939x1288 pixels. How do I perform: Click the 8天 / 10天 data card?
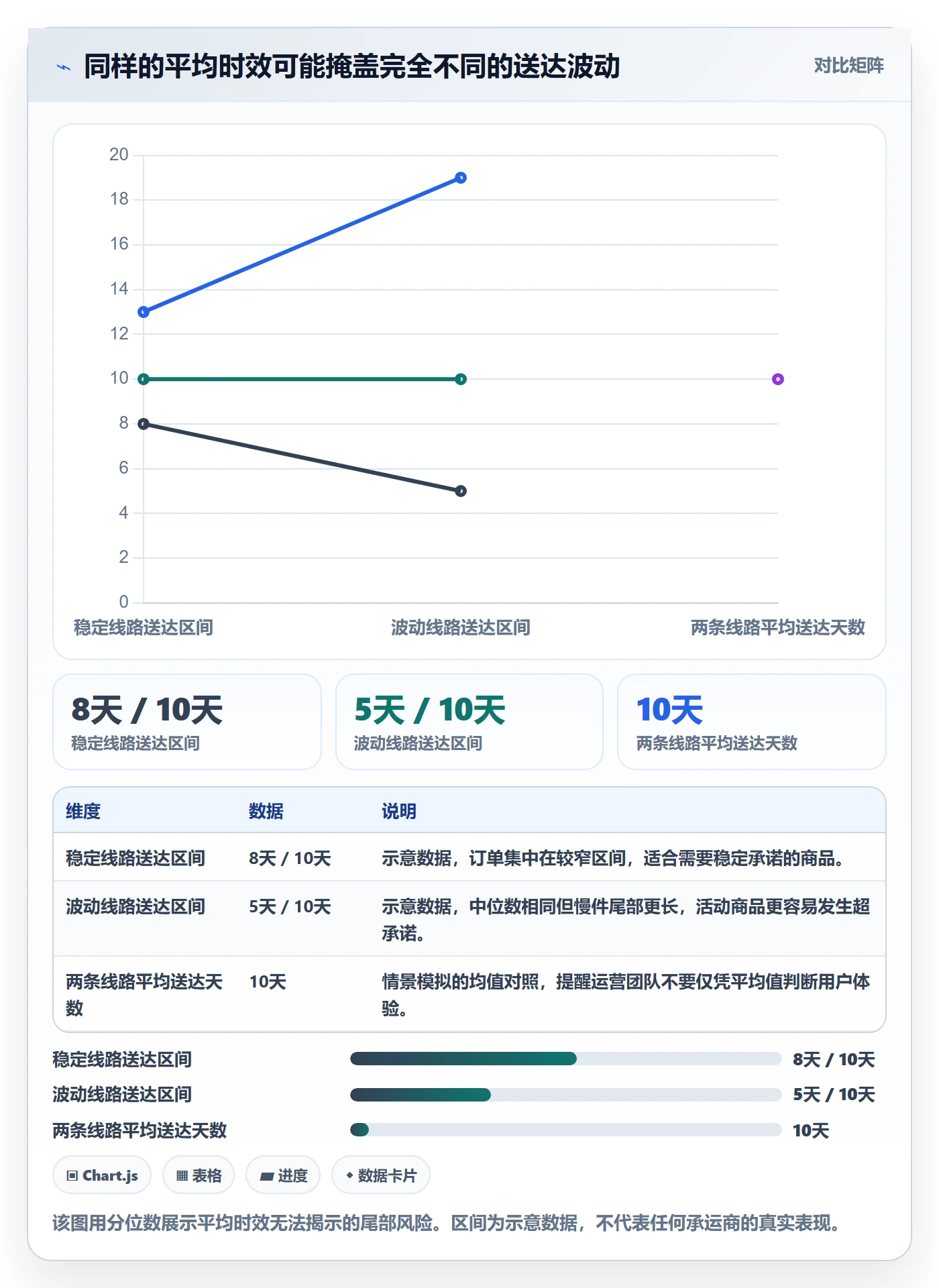pyautogui.click(x=187, y=722)
